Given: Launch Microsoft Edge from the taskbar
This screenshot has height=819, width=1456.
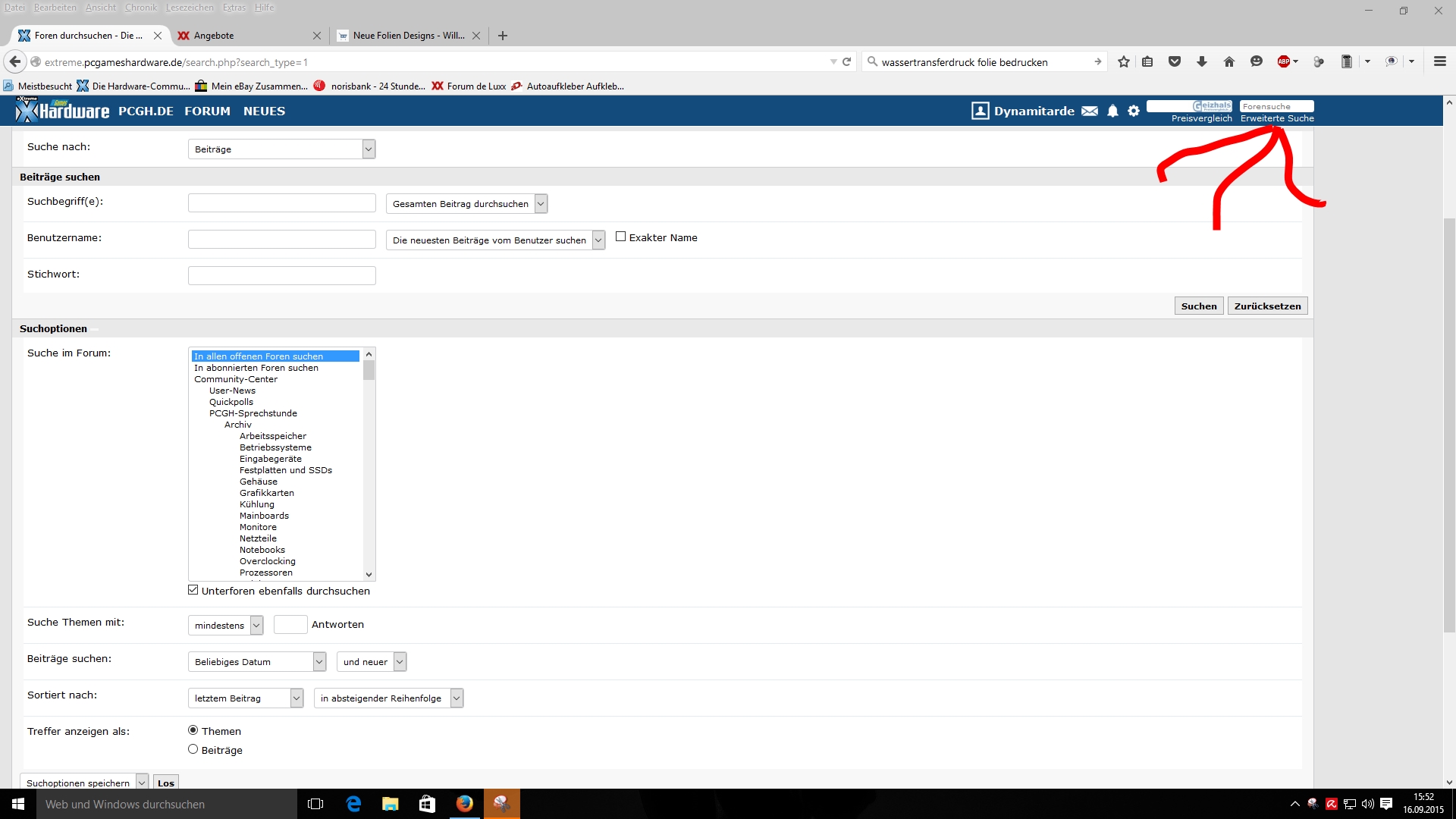Looking at the screenshot, I should (x=353, y=804).
